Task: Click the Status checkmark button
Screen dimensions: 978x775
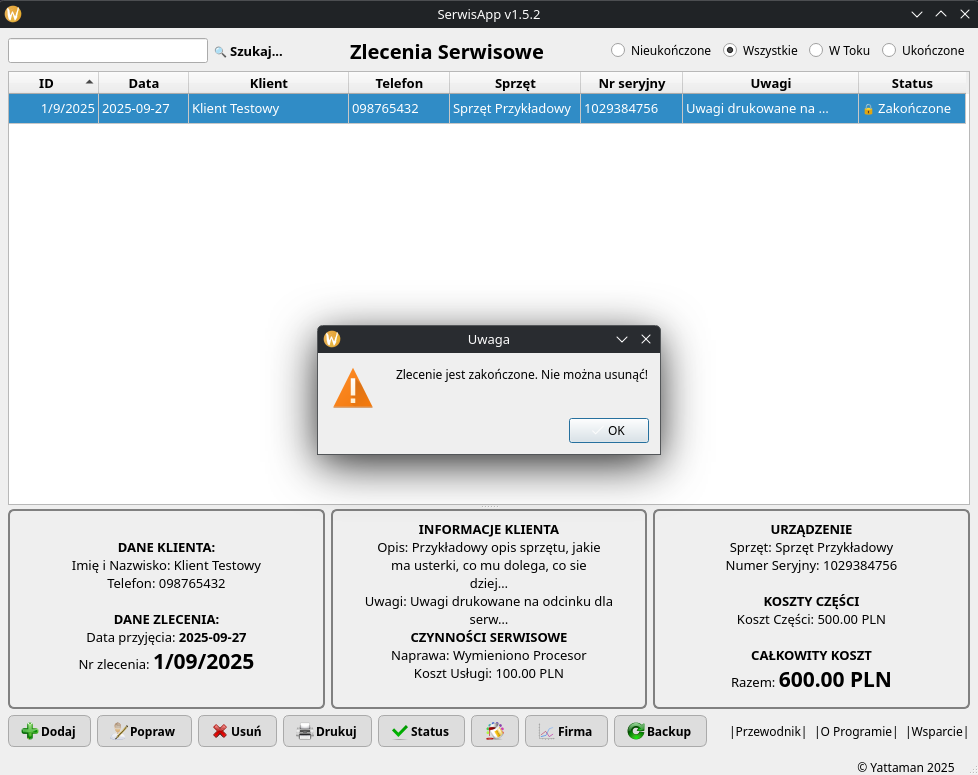Action: [x=420, y=731]
